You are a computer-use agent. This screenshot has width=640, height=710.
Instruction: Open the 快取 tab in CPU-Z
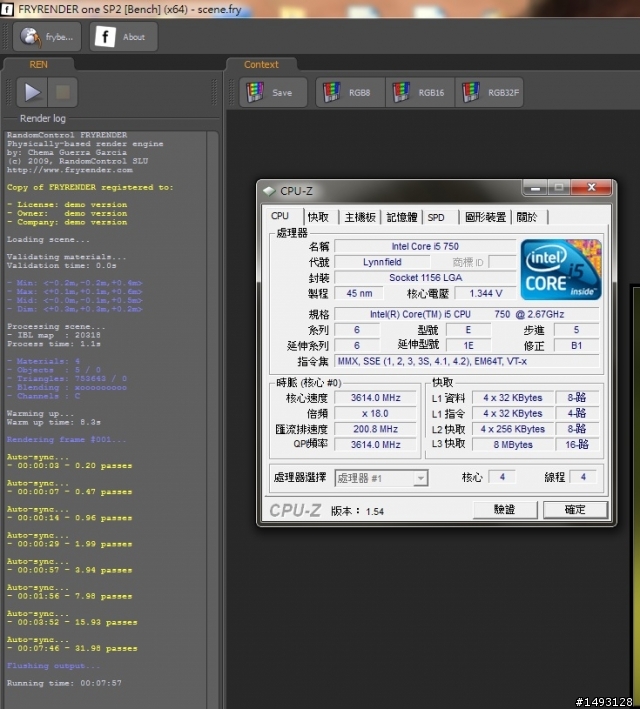[x=321, y=217]
